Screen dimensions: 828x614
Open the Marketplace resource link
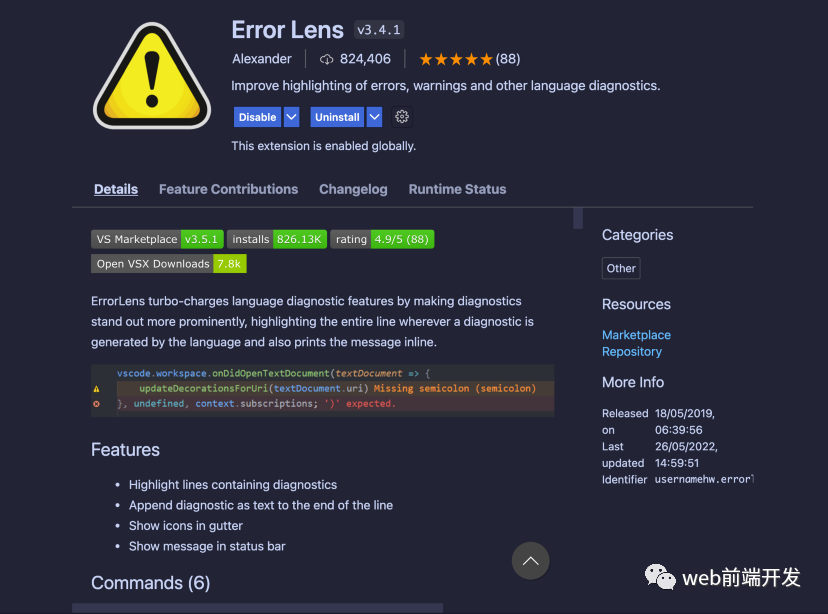pos(636,335)
